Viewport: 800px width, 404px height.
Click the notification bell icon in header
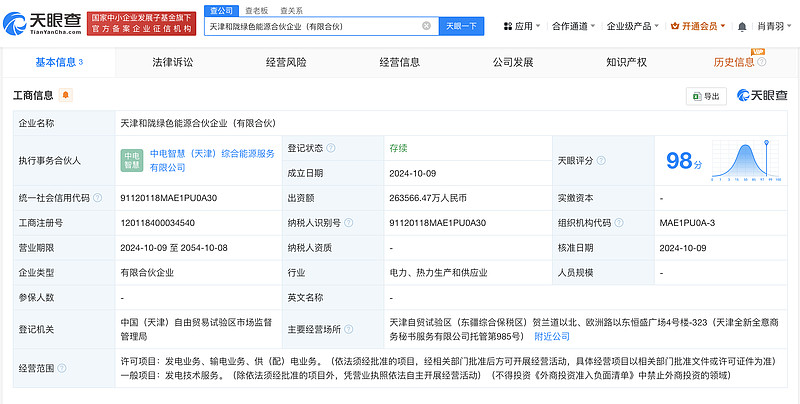coord(742,27)
